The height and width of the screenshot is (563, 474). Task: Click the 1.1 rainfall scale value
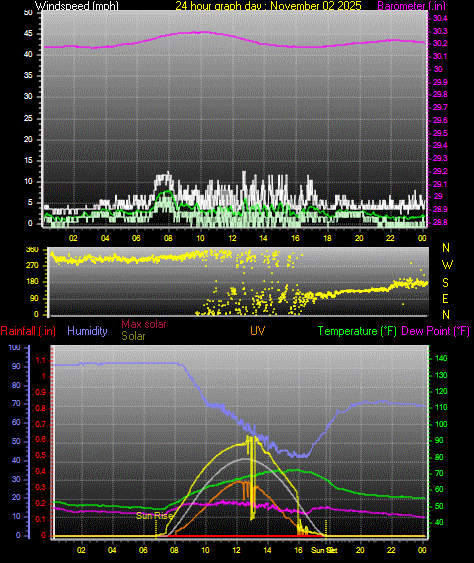pos(41,360)
